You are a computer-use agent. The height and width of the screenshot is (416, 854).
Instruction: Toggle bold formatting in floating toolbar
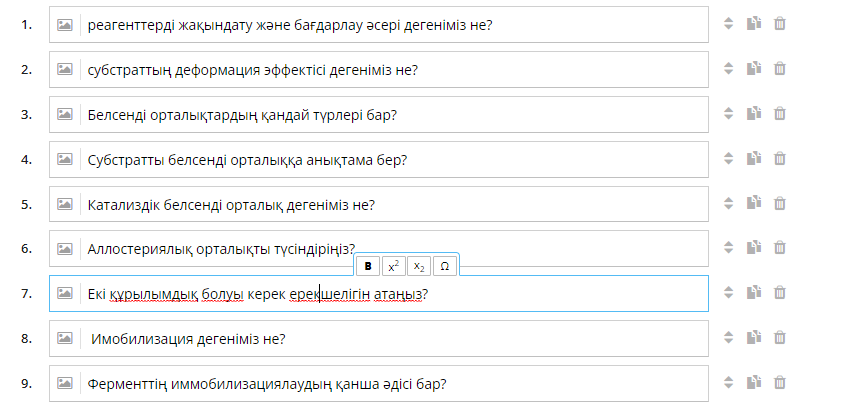(368, 267)
